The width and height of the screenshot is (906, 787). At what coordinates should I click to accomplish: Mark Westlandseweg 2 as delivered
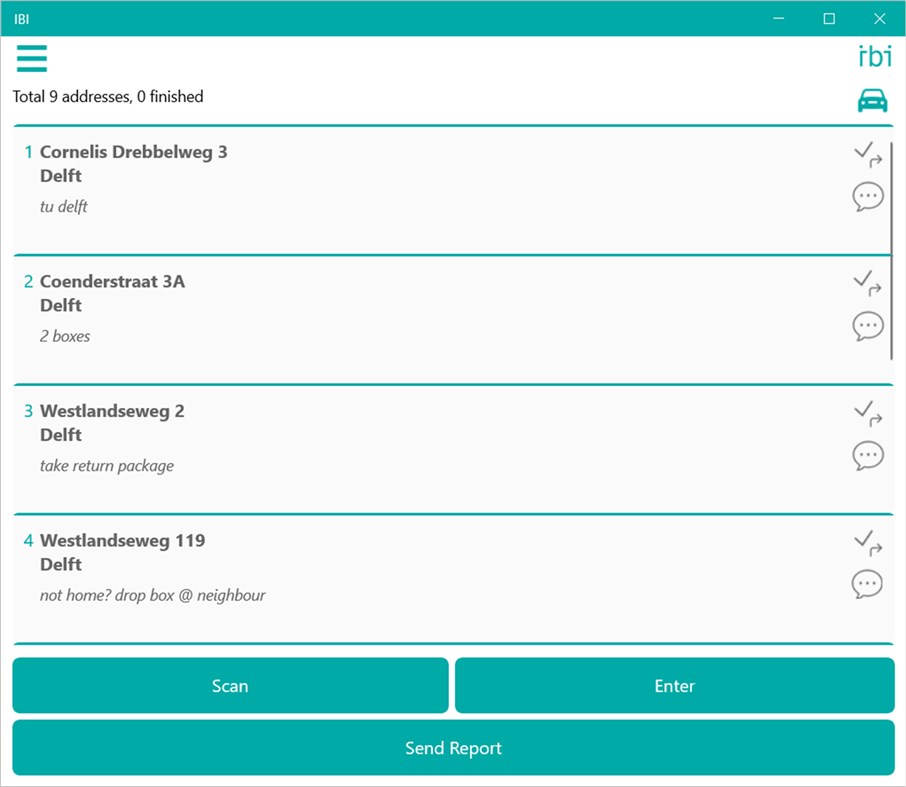(867, 414)
